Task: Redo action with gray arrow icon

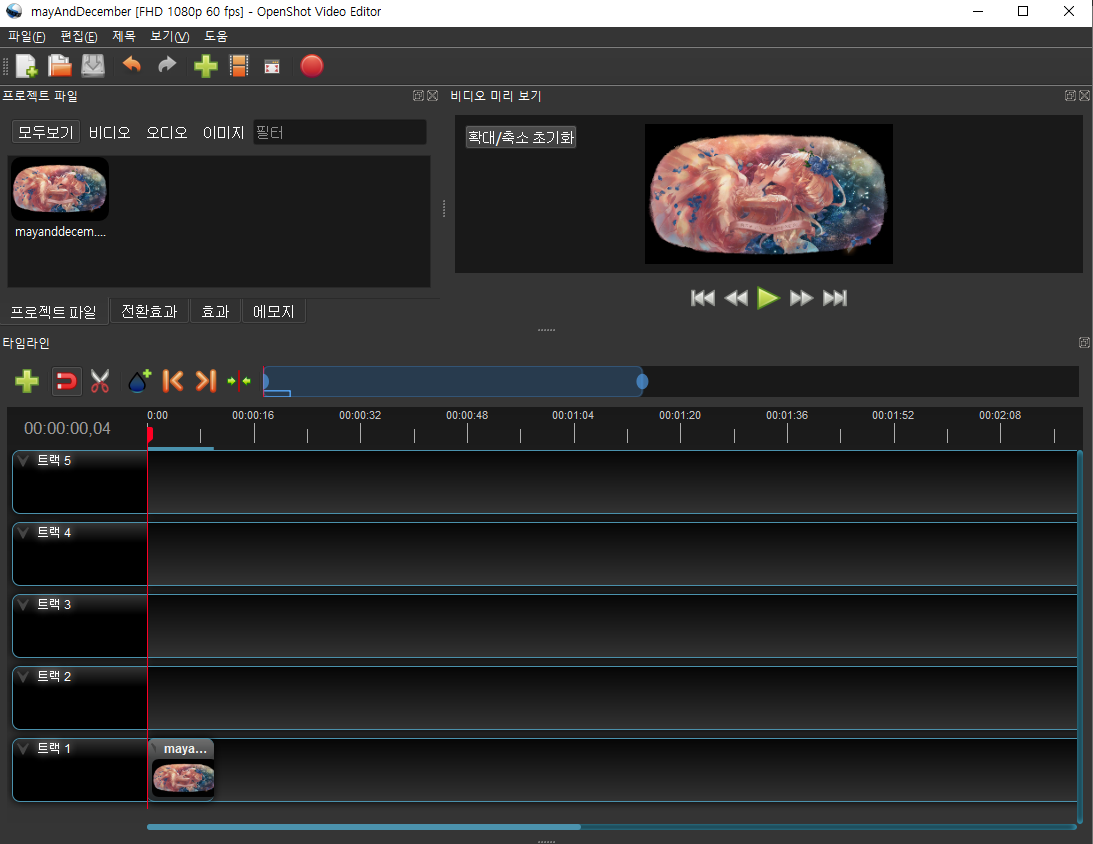Action: pos(167,66)
